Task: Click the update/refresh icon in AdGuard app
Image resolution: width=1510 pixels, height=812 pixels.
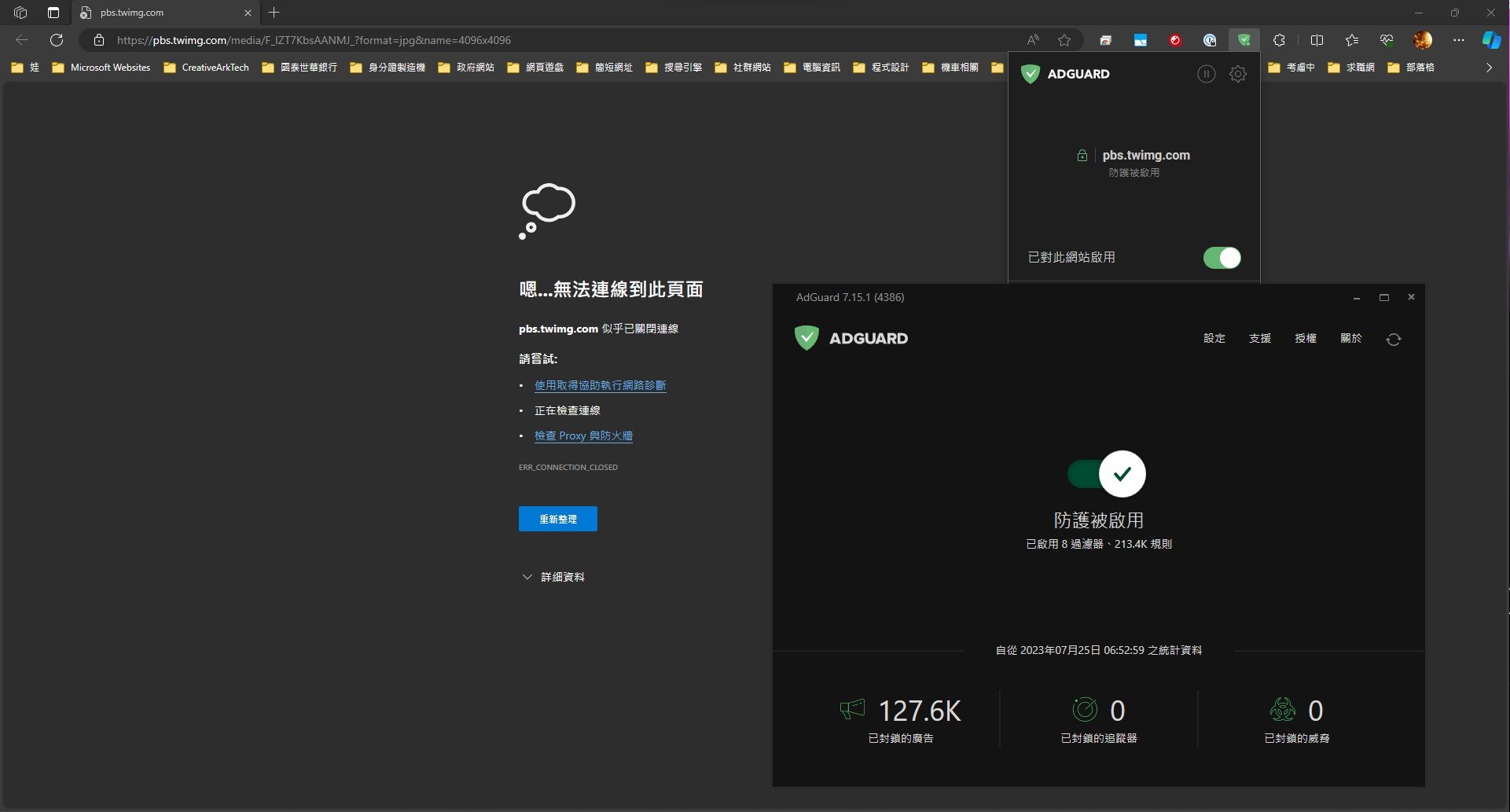Action: (1394, 339)
